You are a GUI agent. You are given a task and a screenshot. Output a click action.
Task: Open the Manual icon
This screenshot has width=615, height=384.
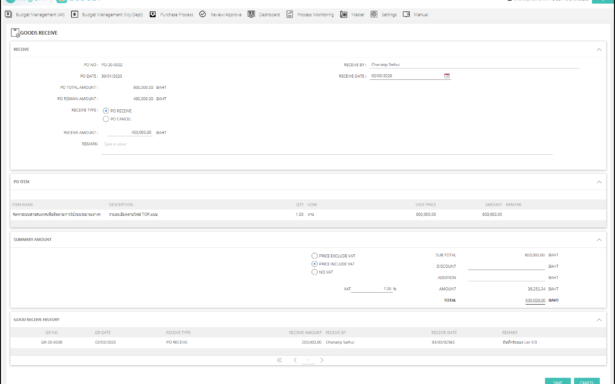406,15
